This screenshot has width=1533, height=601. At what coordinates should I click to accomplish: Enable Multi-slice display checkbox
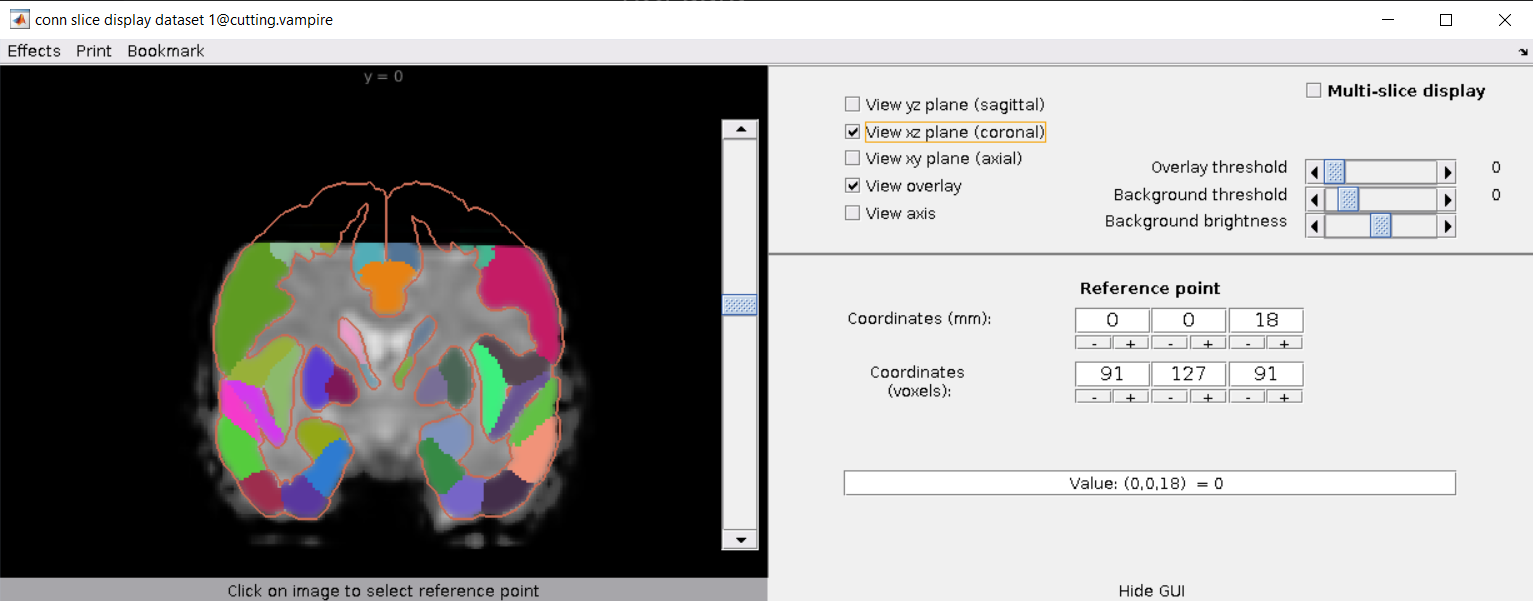(x=1314, y=91)
